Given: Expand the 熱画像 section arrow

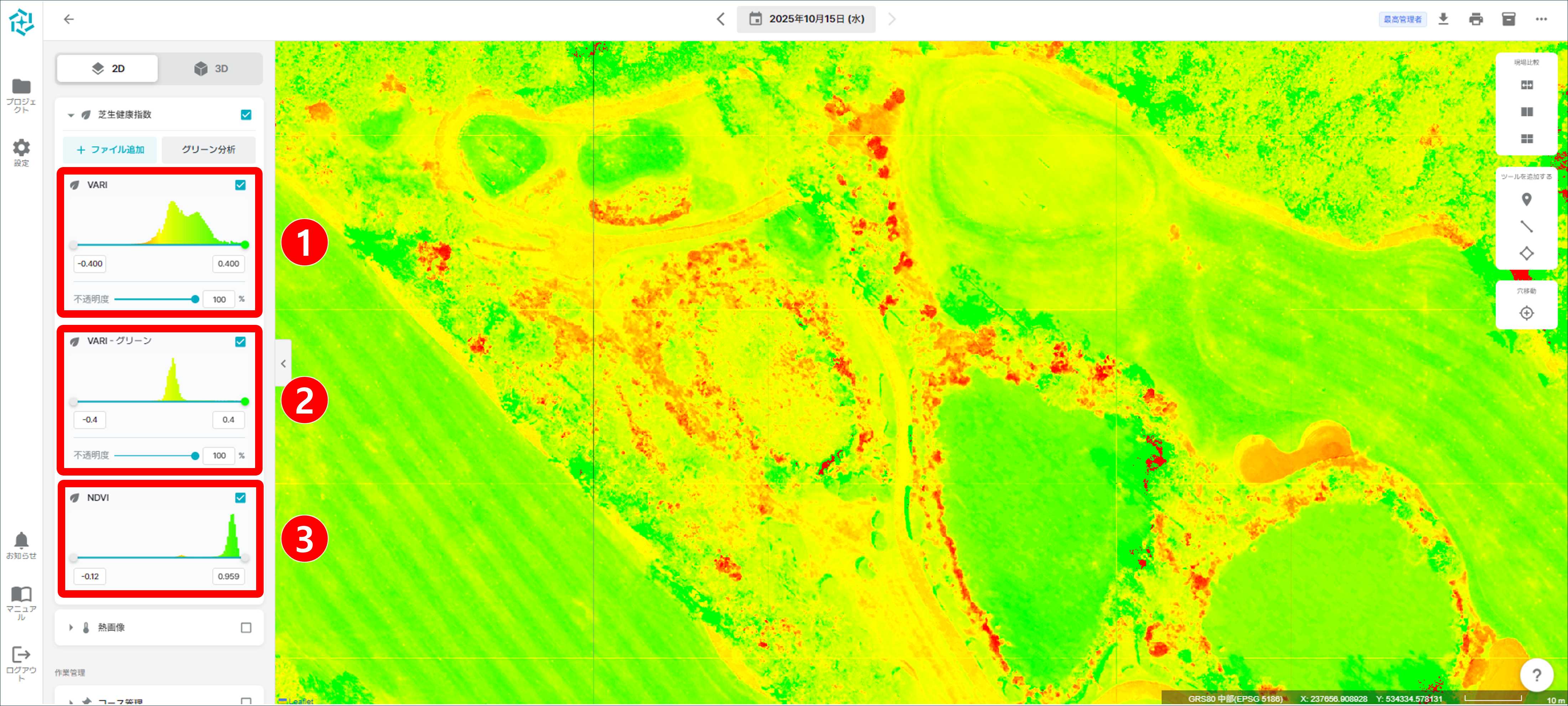Looking at the screenshot, I should coord(71,628).
